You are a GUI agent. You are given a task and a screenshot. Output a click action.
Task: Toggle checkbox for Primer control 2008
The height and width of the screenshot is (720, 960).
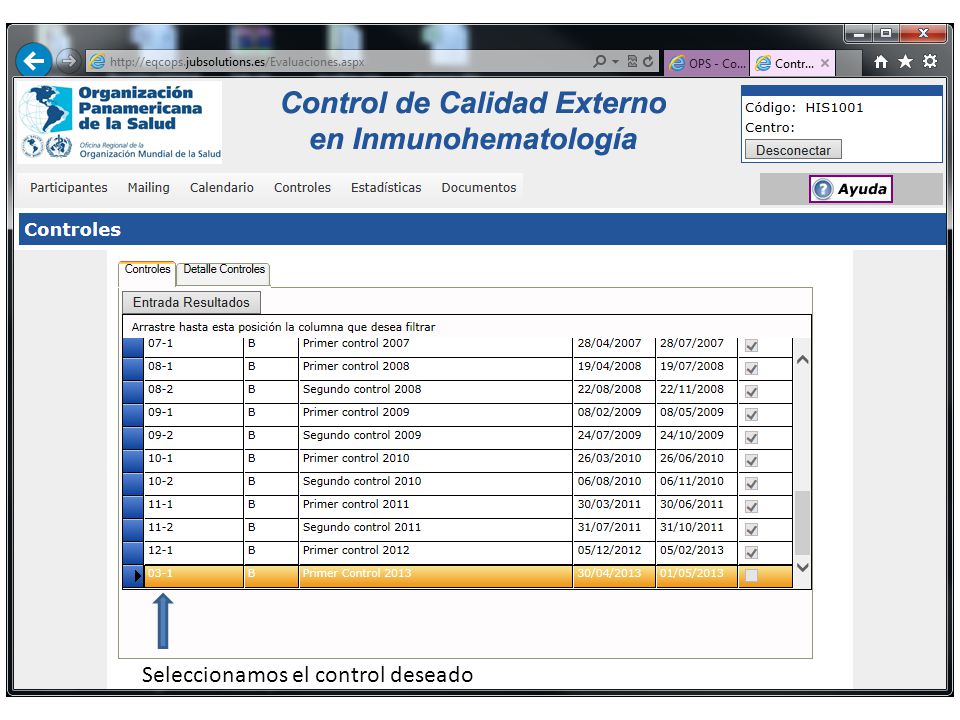[x=751, y=369]
